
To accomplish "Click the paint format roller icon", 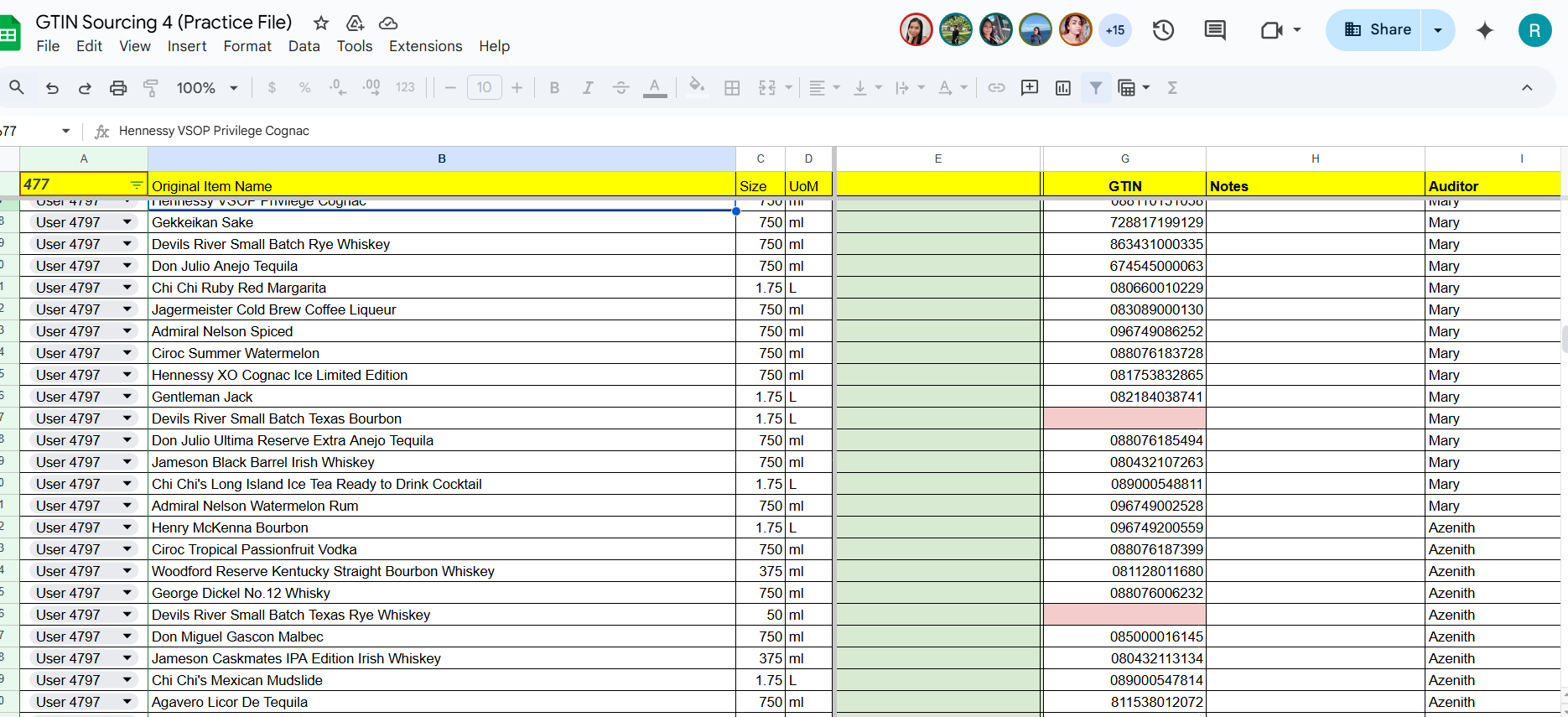I will click(x=151, y=88).
